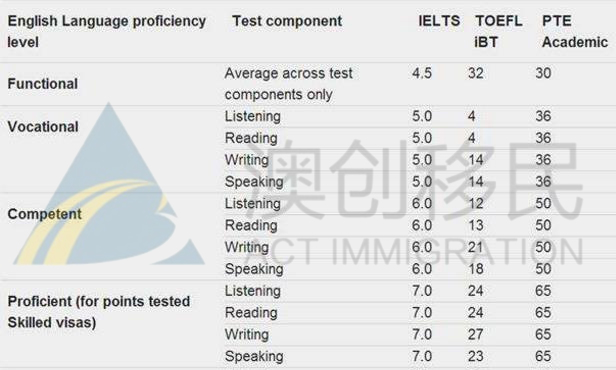This screenshot has width=616, height=370.
Task: Click the Functional TOEFL score 32
Action: [475, 73]
